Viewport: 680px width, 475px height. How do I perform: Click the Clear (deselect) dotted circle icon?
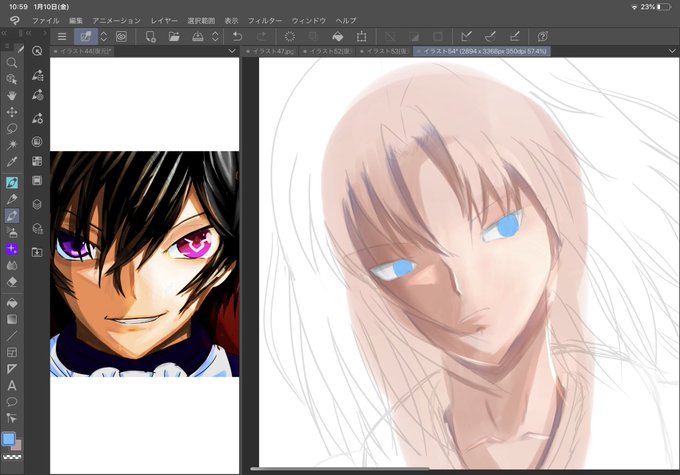(x=290, y=36)
